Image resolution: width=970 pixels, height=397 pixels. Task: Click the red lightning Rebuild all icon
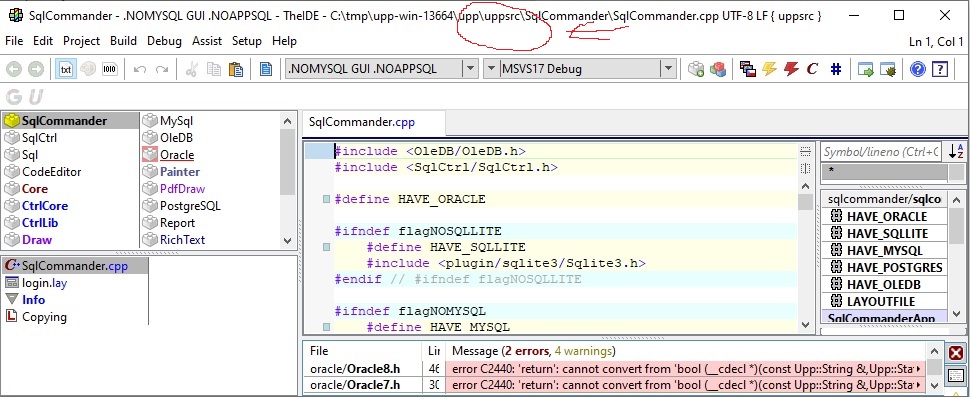[x=791, y=69]
